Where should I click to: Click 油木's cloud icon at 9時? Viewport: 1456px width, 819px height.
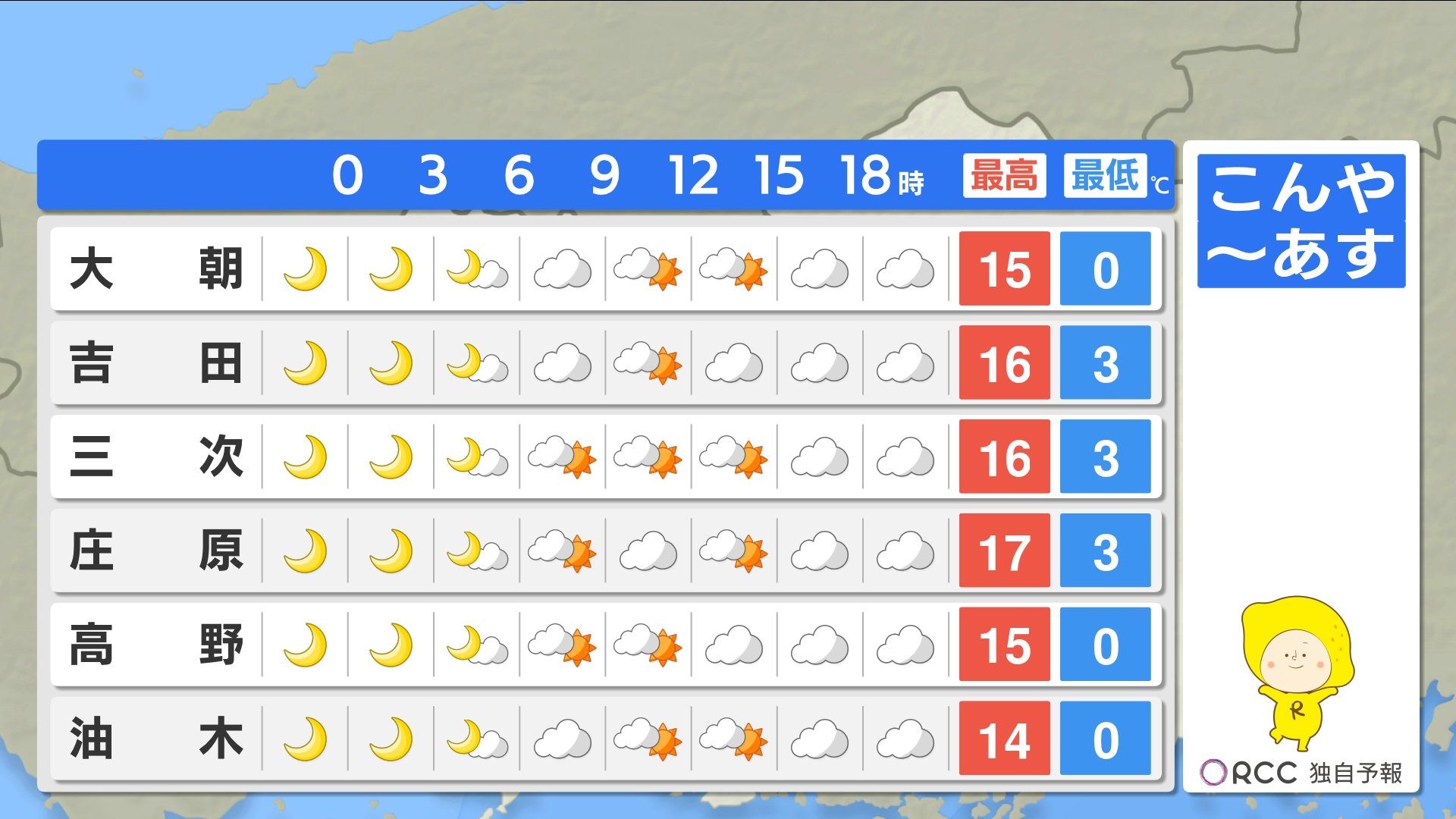563,739
